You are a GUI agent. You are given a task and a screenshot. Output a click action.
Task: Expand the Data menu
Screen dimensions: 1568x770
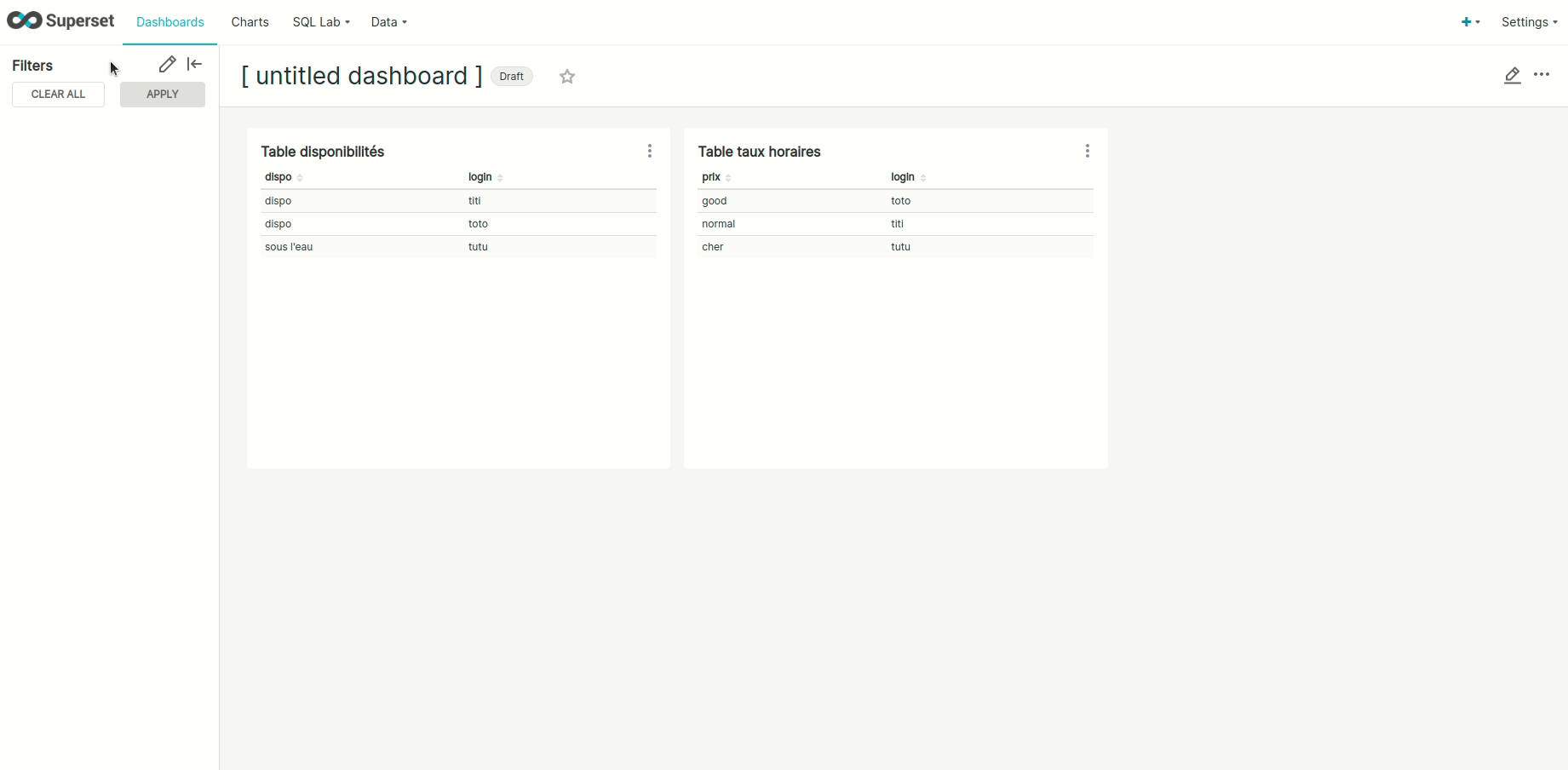pyautogui.click(x=388, y=22)
